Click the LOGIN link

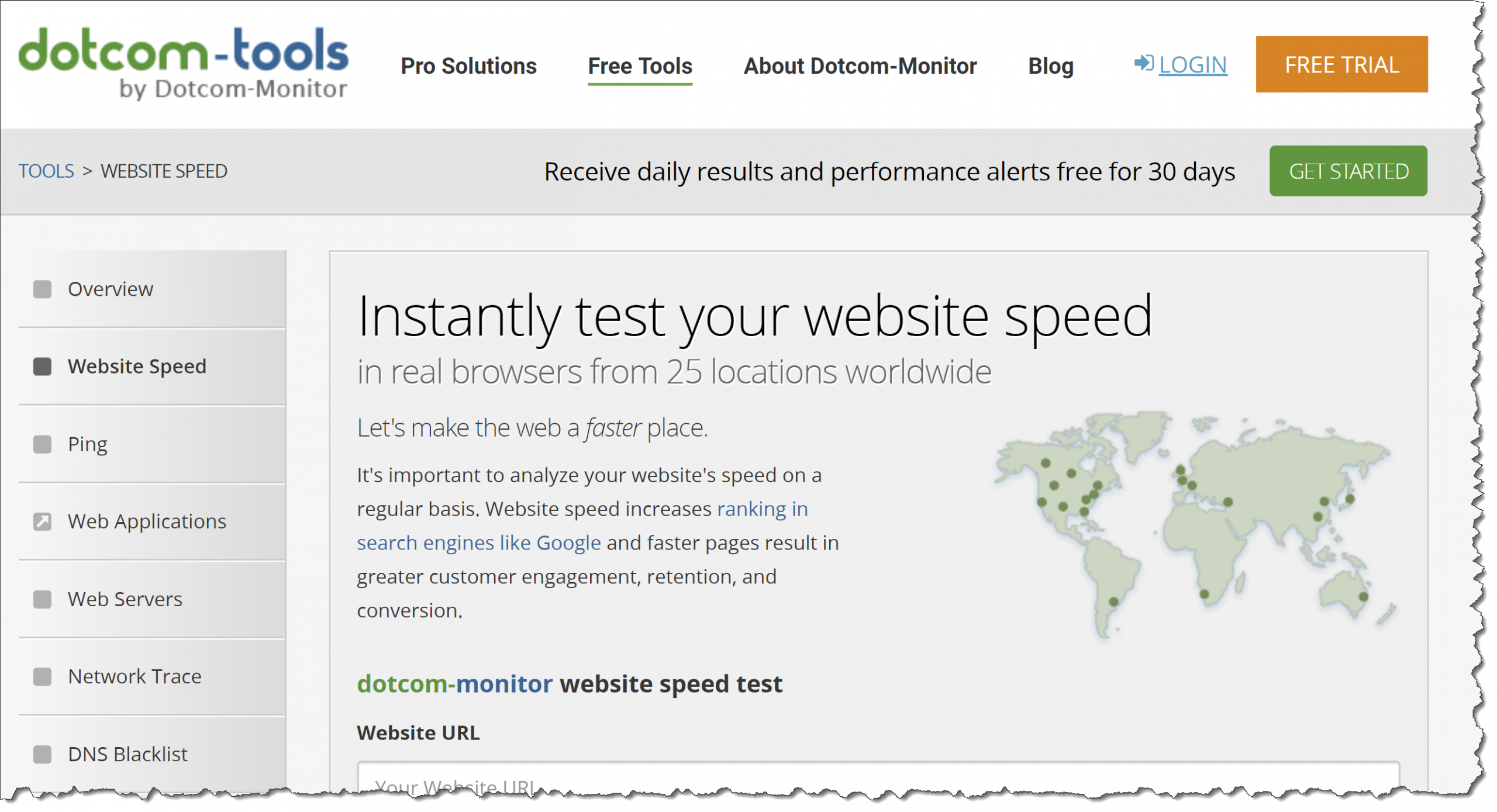[1192, 65]
